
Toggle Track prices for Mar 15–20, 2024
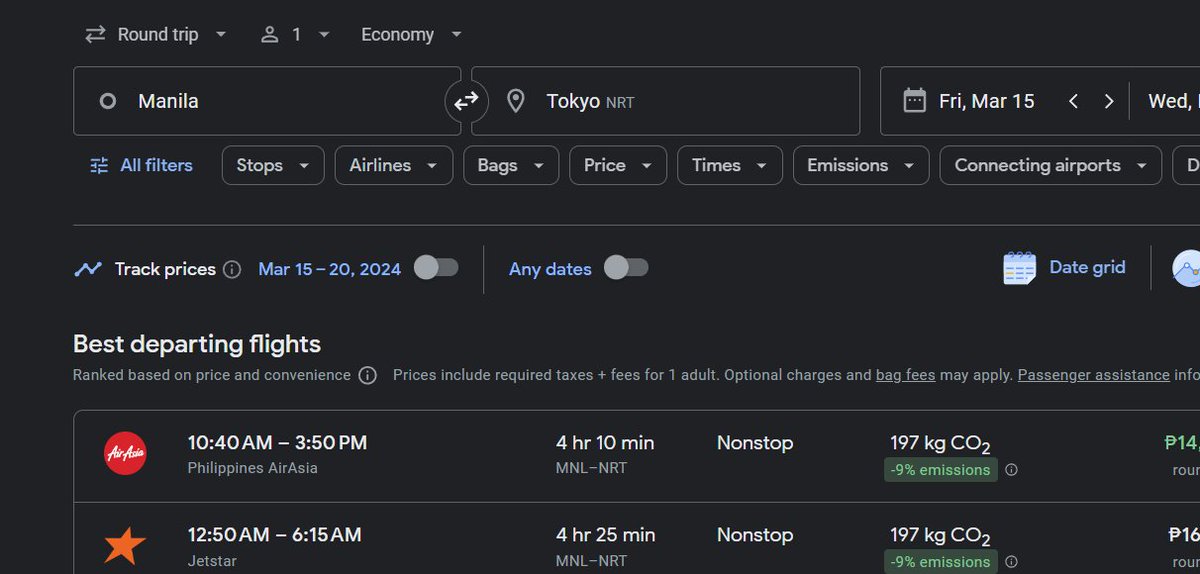click(436, 268)
